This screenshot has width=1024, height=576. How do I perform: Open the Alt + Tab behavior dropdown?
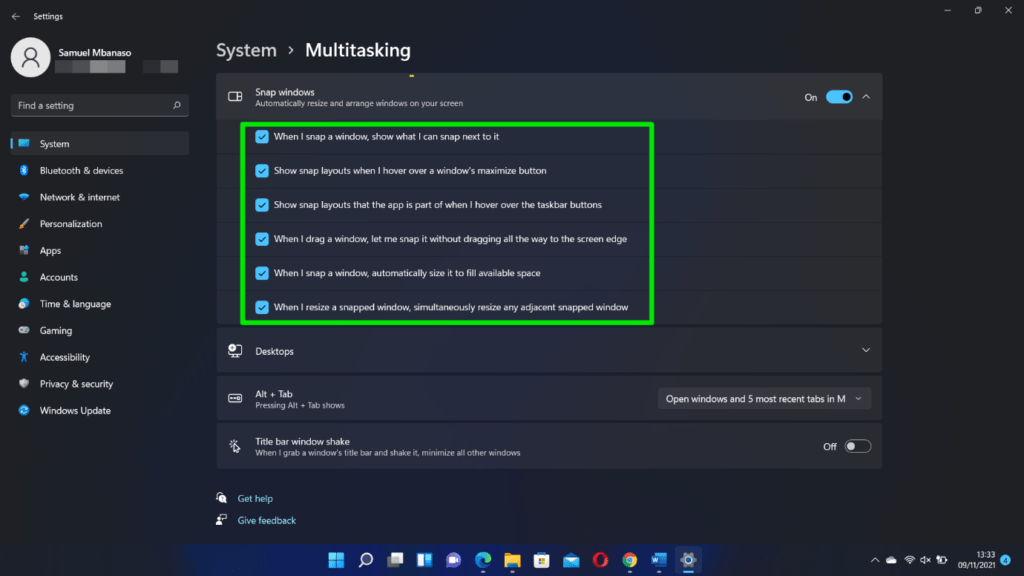(763, 398)
